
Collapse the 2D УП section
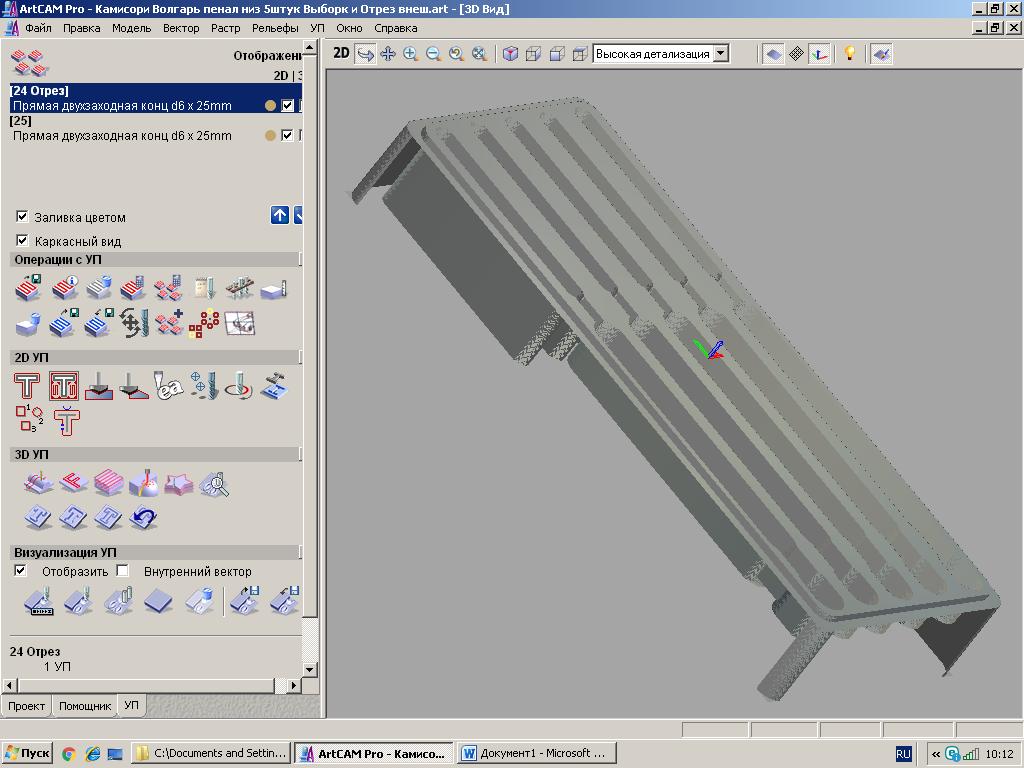300,357
